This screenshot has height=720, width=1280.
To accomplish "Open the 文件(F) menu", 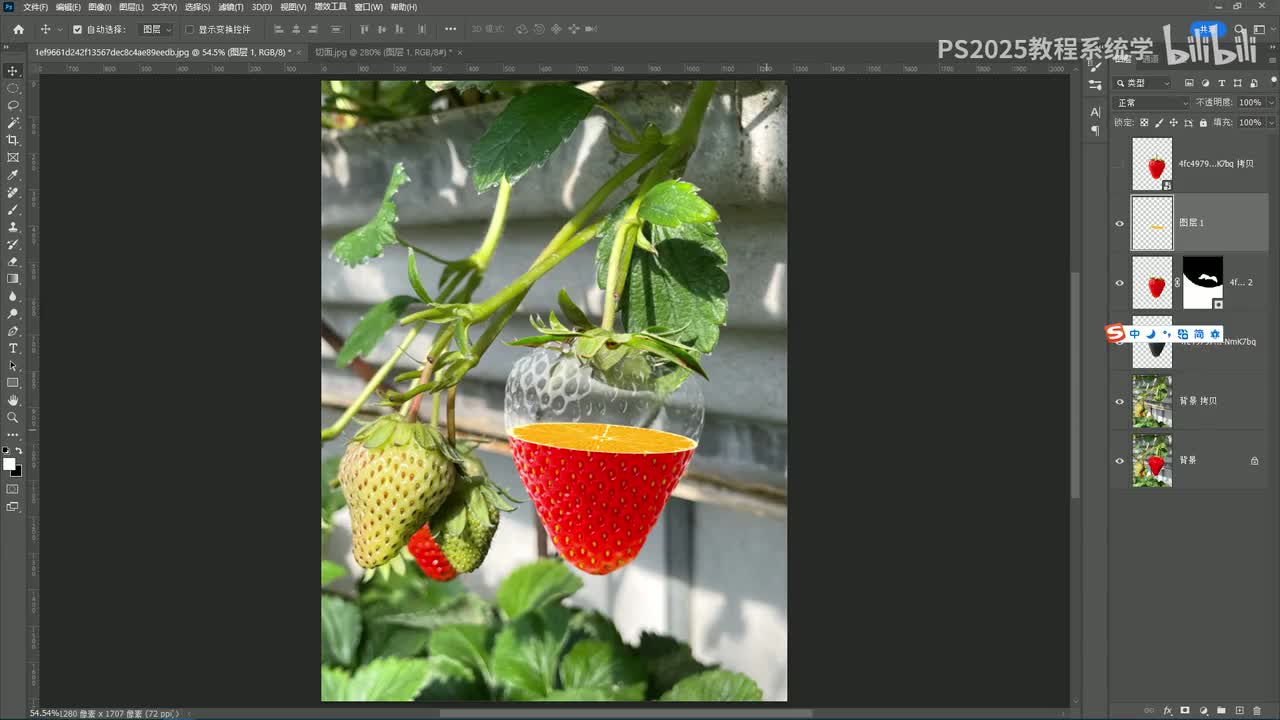I will coord(35,7).
